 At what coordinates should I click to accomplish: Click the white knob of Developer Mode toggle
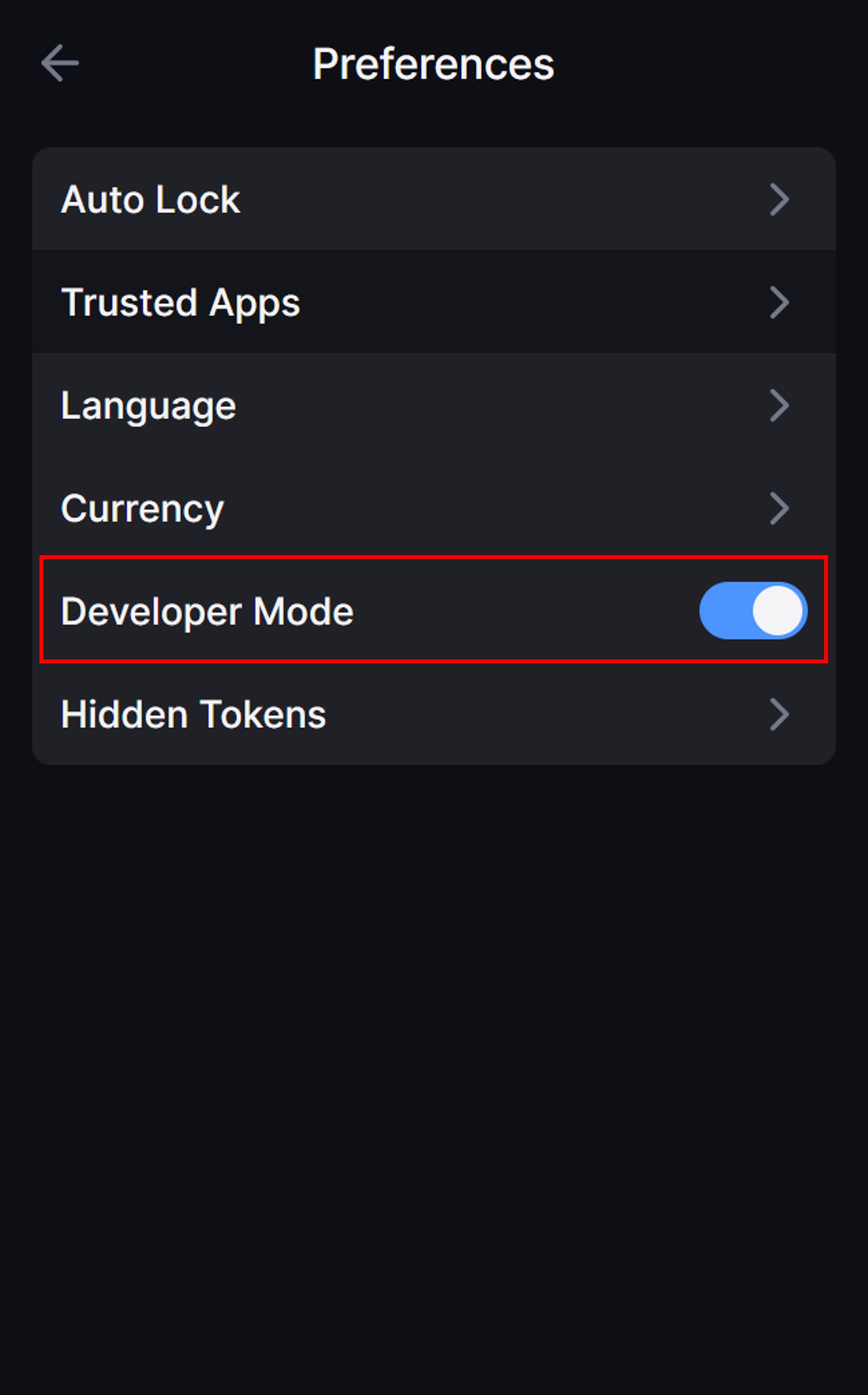click(x=777, y=611)
